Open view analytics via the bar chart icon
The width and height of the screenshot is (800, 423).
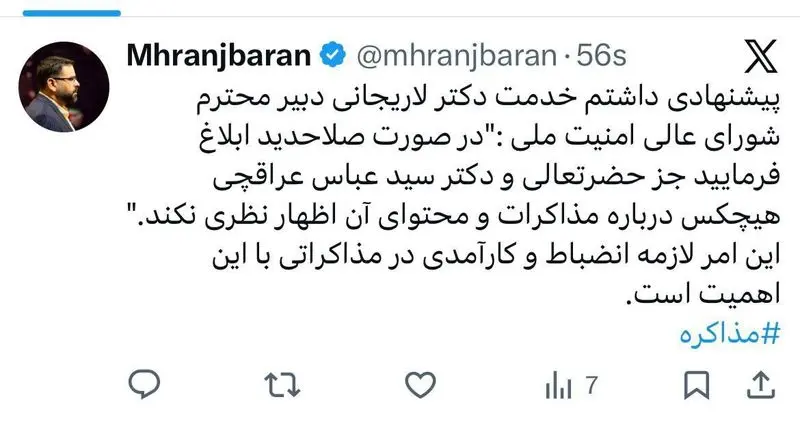(558, 386)
